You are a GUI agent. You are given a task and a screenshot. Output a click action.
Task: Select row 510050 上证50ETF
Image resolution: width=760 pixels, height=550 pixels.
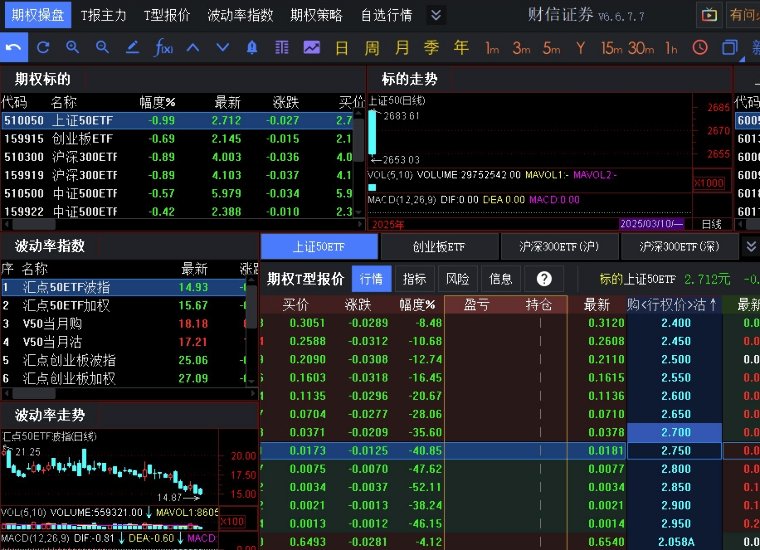pyautogui.click(x=178, y=120)
